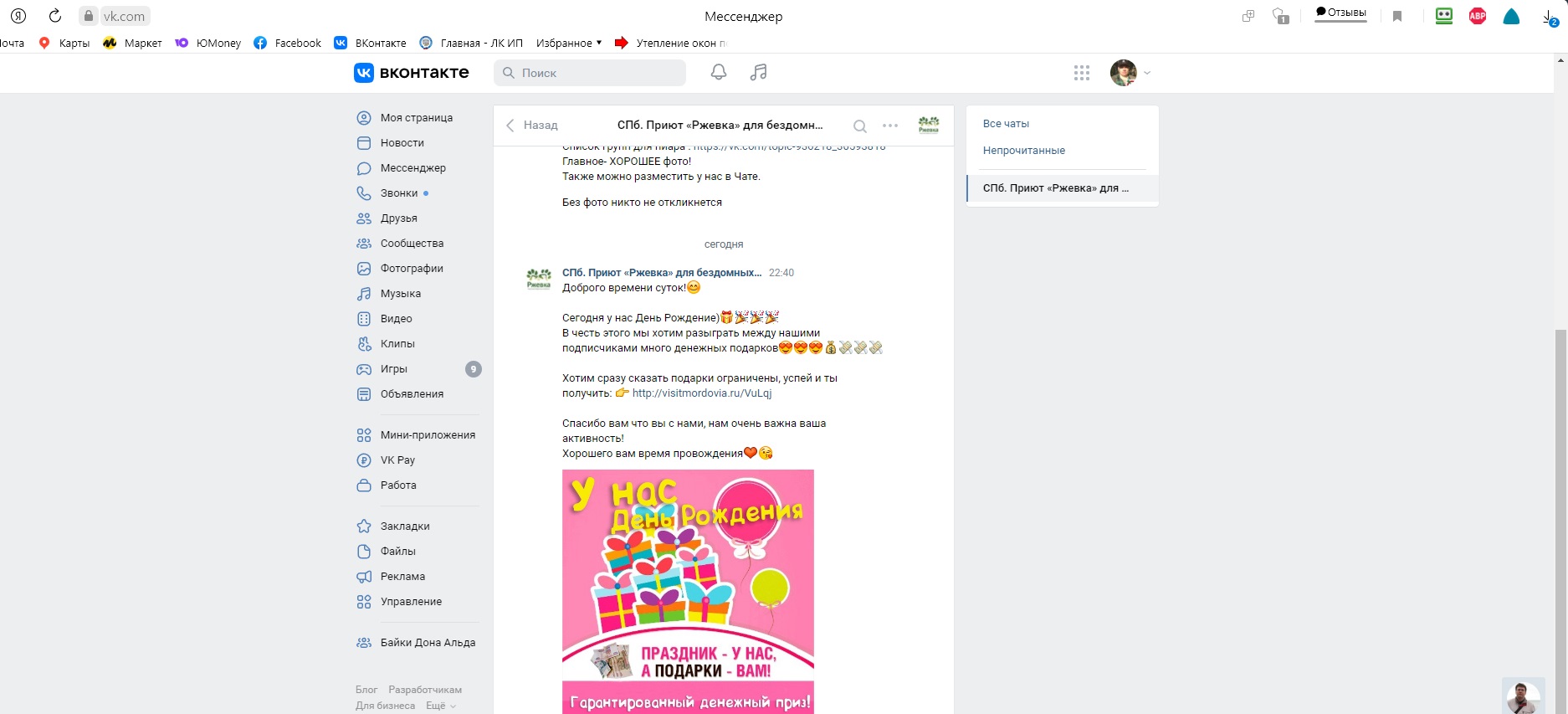Select the Все чаты filter
This screenshot has width=1568, height=714.
tap(1006, 124)
